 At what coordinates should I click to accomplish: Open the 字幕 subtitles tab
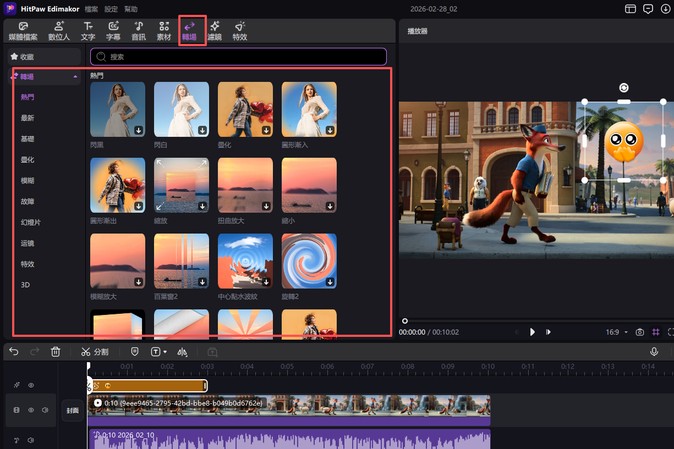coord(113,31)
